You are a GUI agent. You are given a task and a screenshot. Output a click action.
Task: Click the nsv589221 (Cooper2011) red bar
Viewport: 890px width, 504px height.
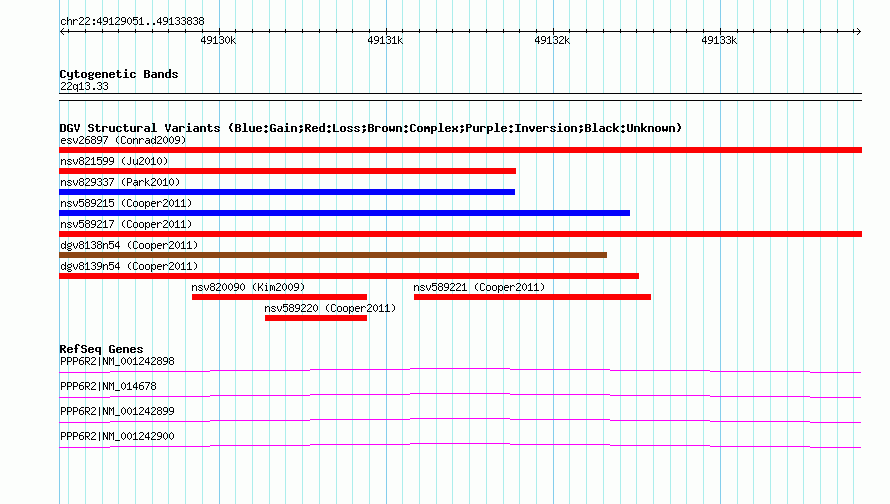pyautogui.click(x=532, y=297)
